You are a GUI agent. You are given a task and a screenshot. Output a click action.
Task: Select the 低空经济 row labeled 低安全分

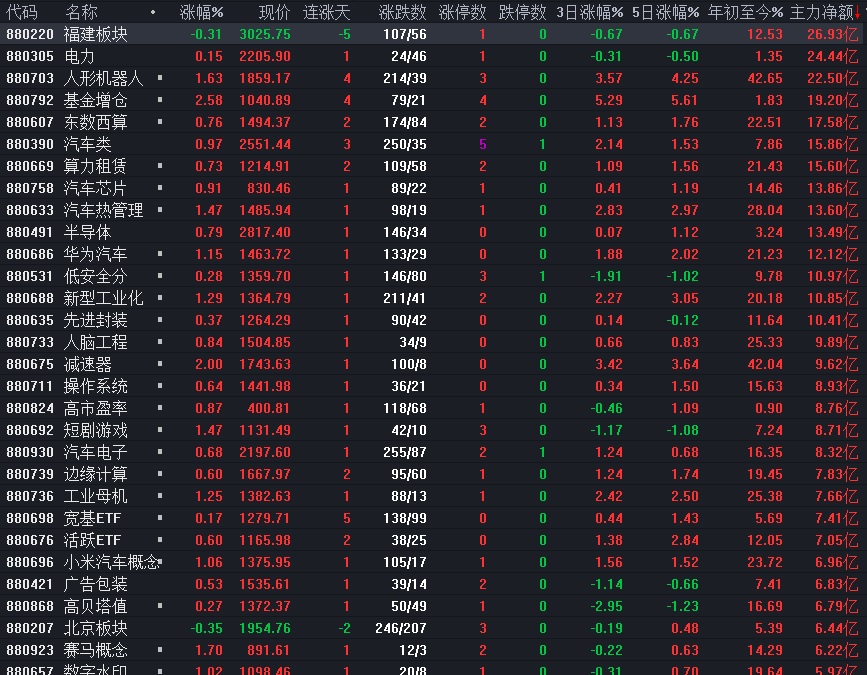coord(434,276)
